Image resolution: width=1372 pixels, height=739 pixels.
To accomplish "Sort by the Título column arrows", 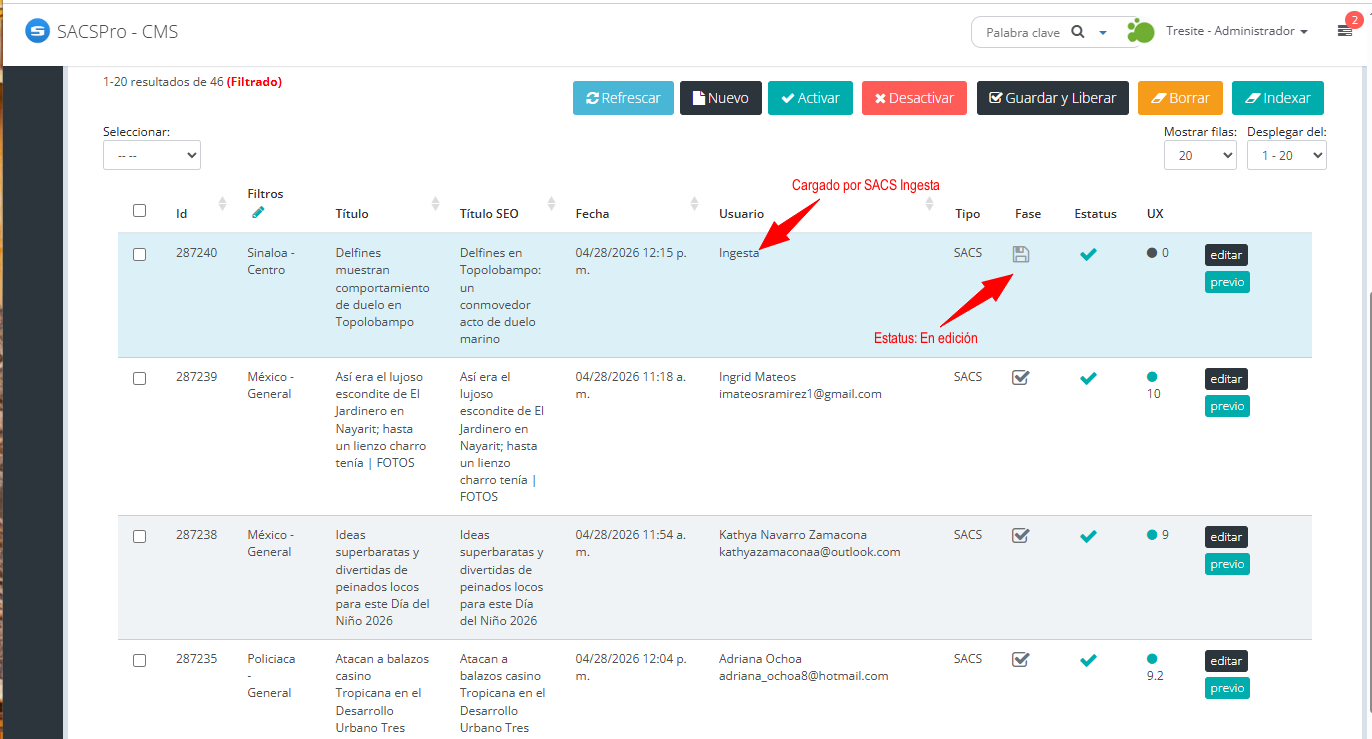I will [x=435, y=203].
